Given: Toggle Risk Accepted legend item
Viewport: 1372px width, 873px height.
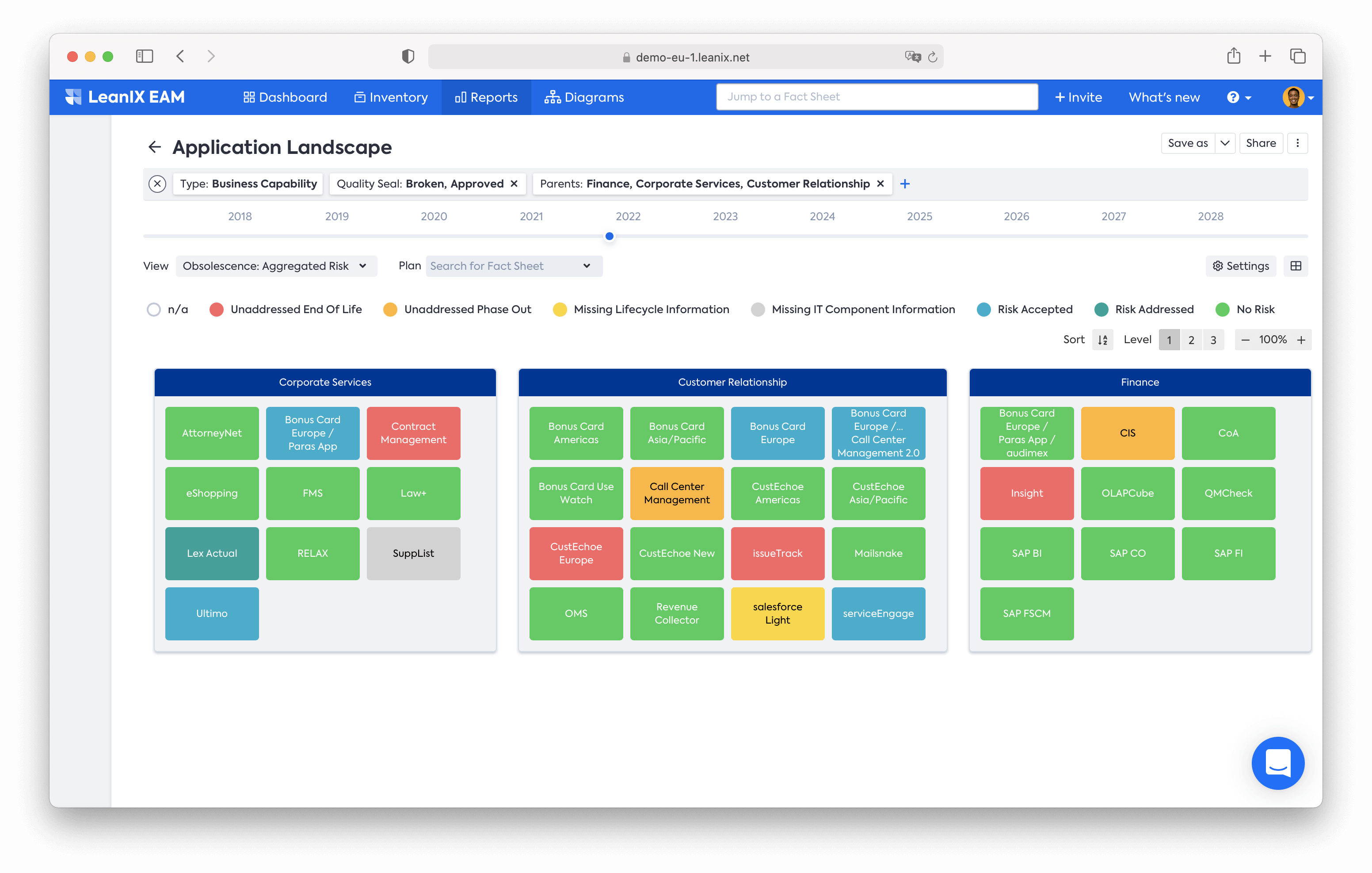Looking at the screenshot, I should (x=1025, y=309).
